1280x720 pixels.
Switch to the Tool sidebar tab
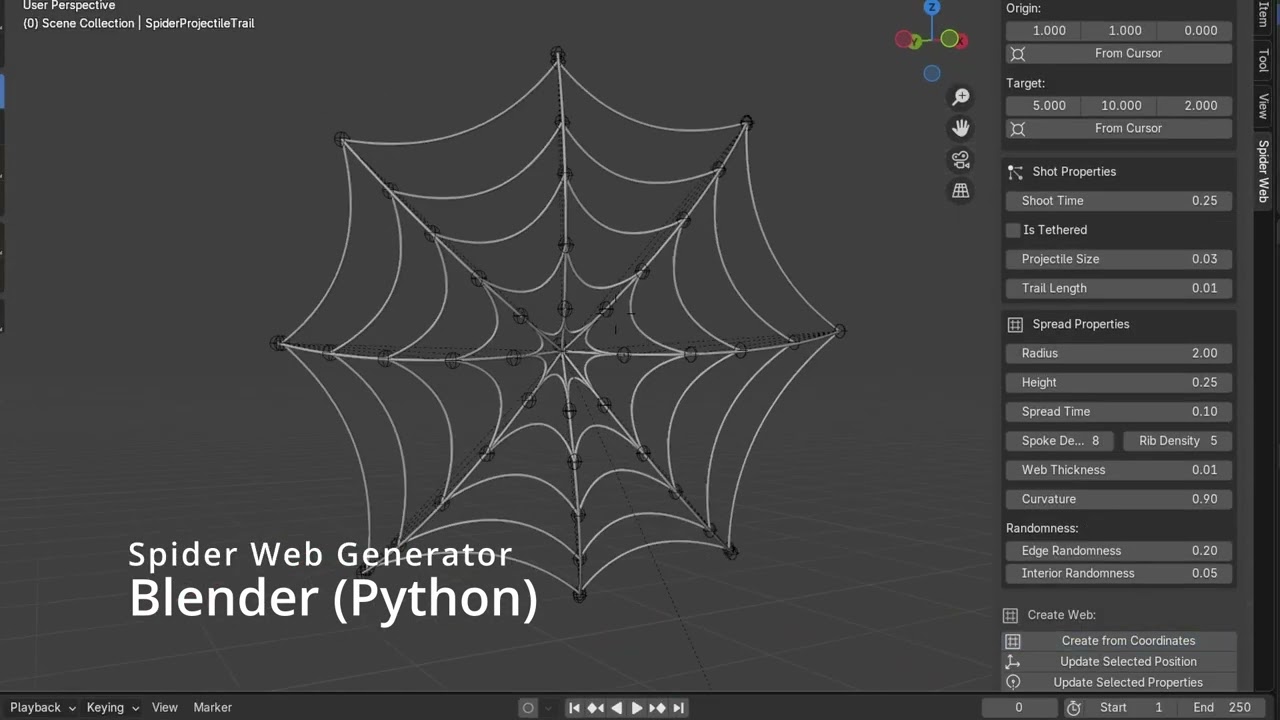[1263, 60]
